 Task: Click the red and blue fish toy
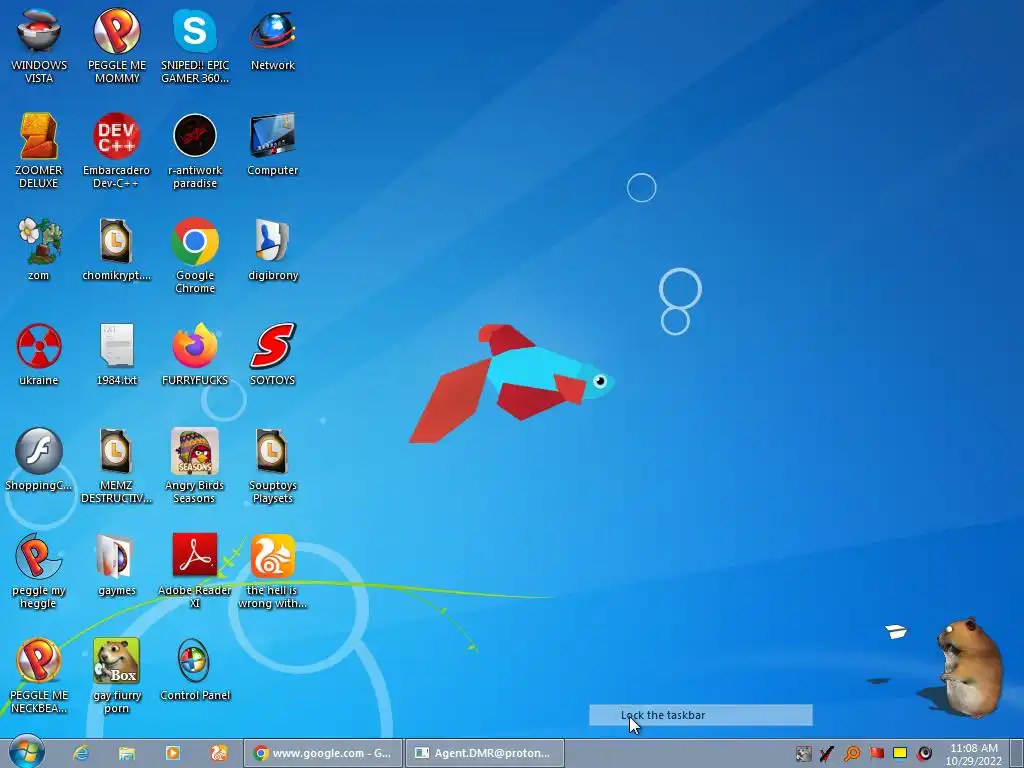click(x=512, y=383)
